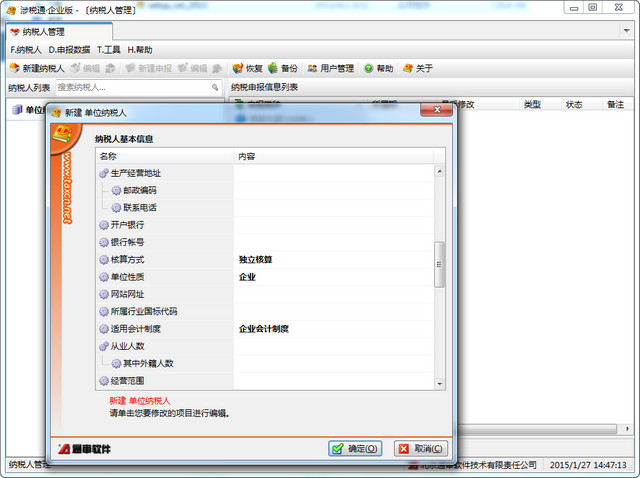Click the gear icon beside 联系电话

[116, 208]
